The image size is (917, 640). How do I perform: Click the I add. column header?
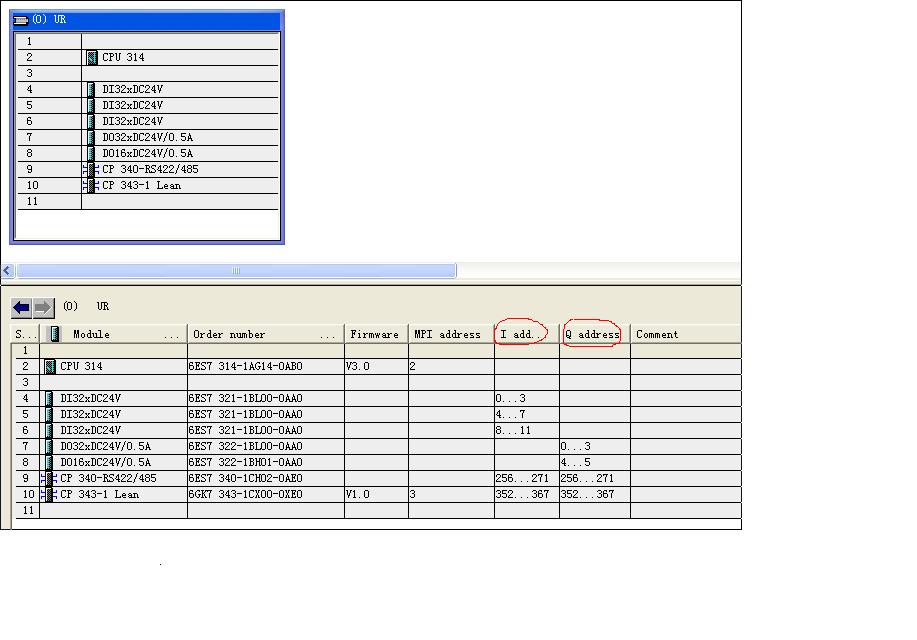(x=526, y=334)
